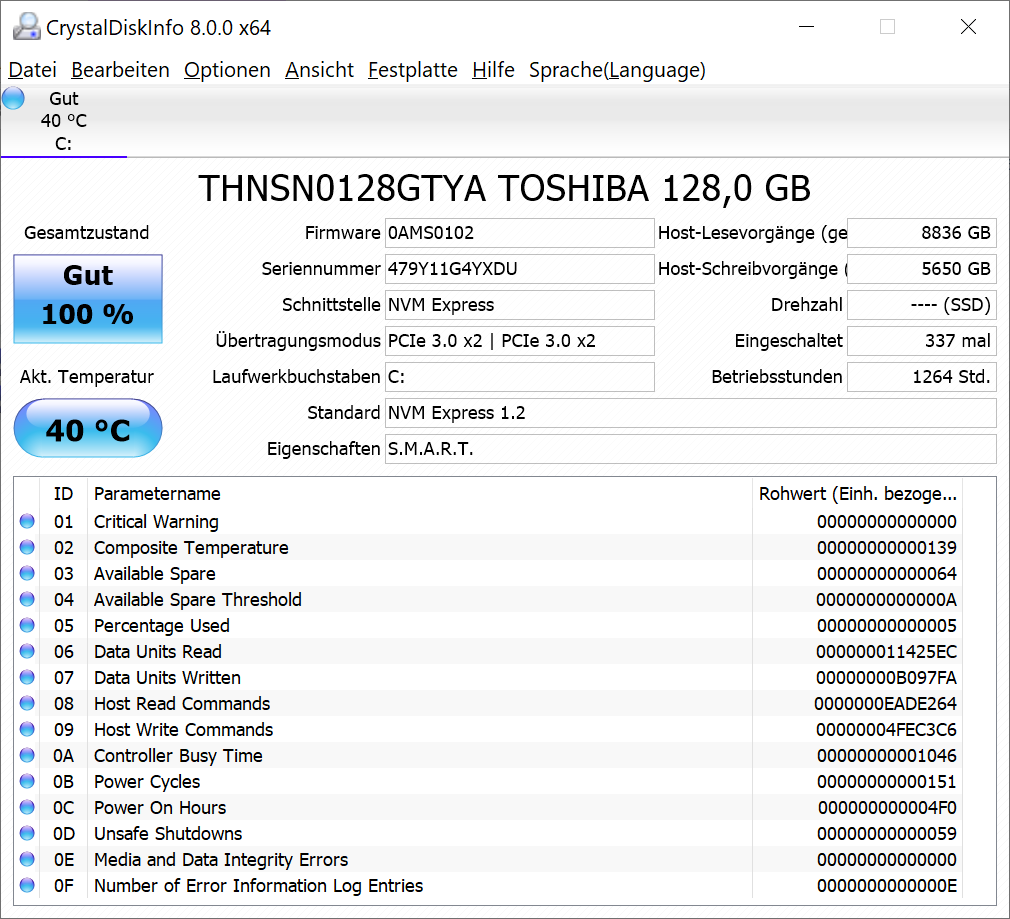
Task: Open the Datei menu
Action: pyautogui.click(x=33, y=70)
